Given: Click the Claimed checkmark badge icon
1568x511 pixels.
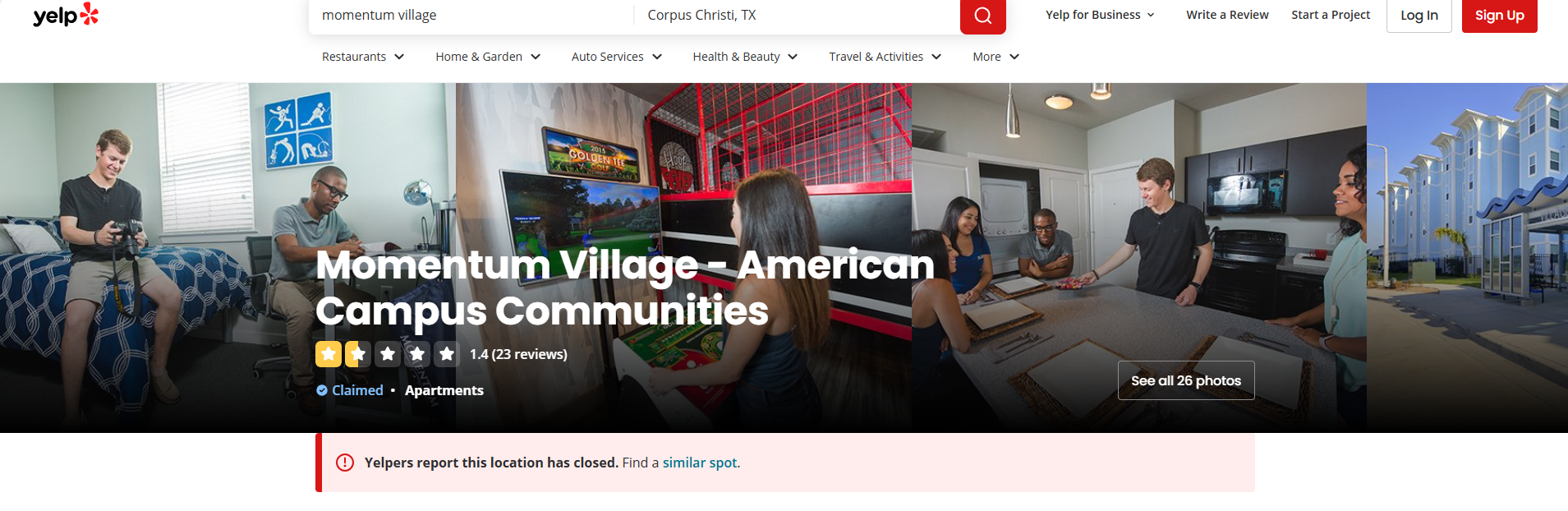Looking at the screenshot, I should coord(322,390).
